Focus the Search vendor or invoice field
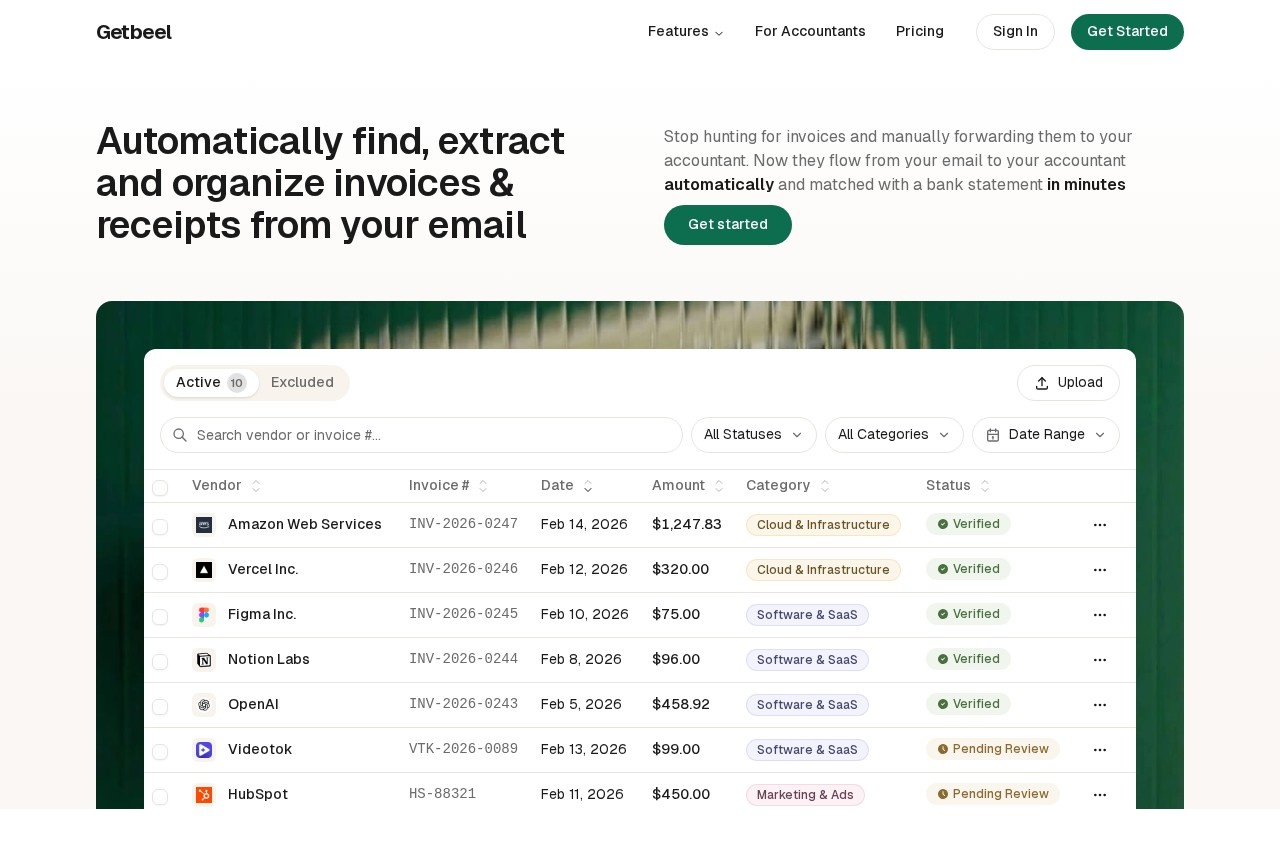1280x853 pixels. pyautogui.click(x=430, y=435)
